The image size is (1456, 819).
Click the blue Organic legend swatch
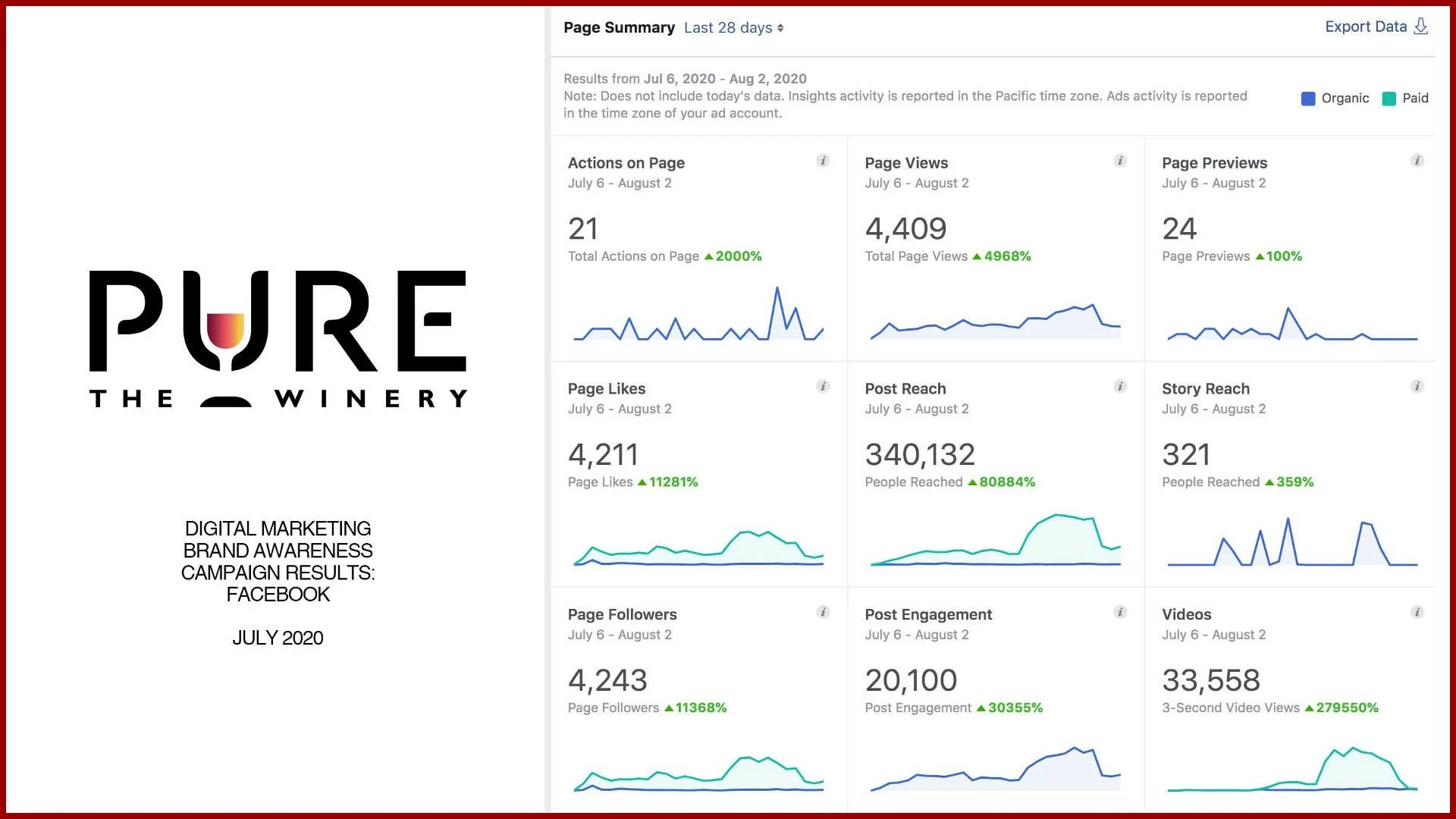tap(1308, 99)
